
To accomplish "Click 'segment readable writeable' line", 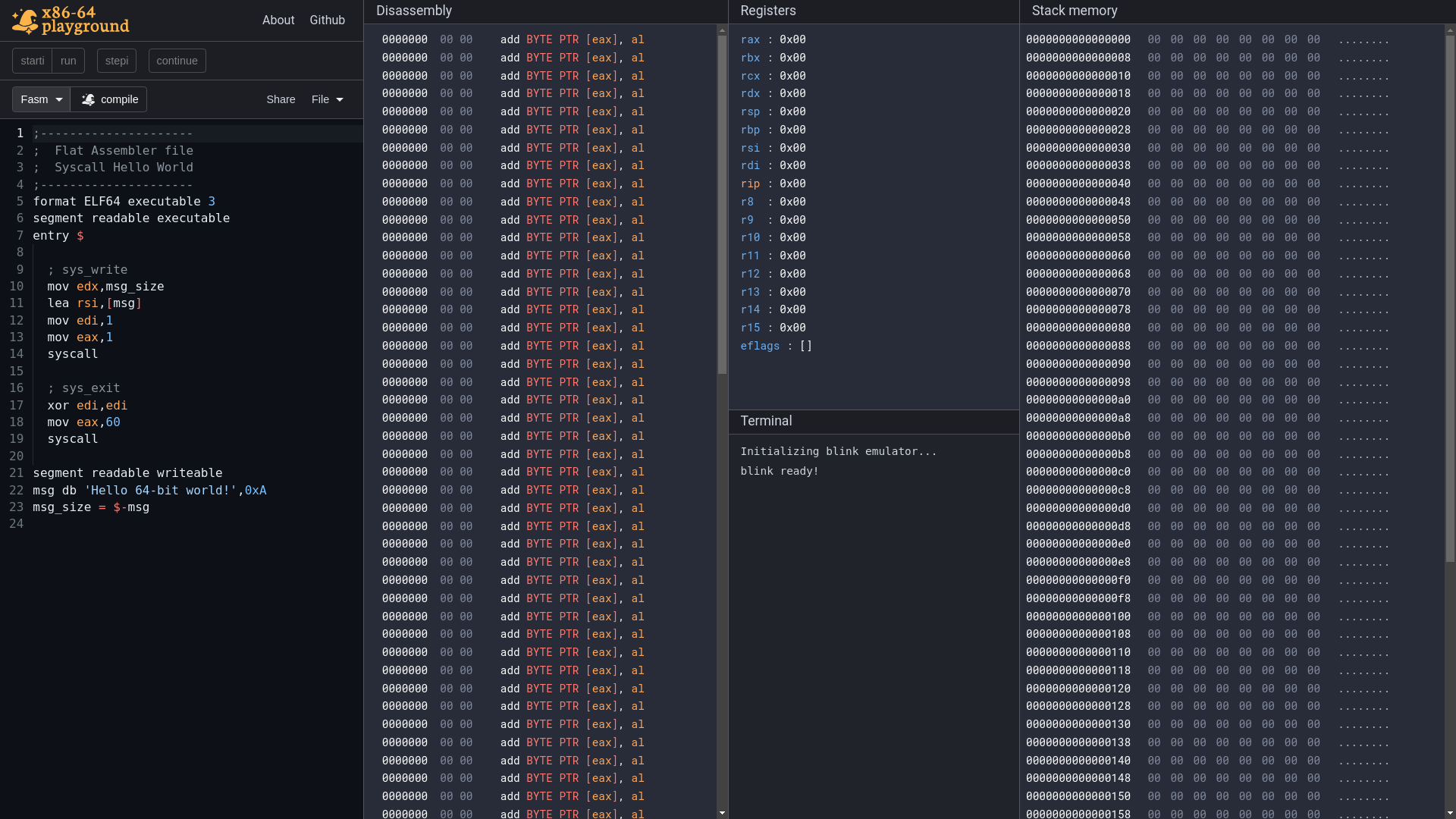I will pyautogui.click(x=127, y=473).
